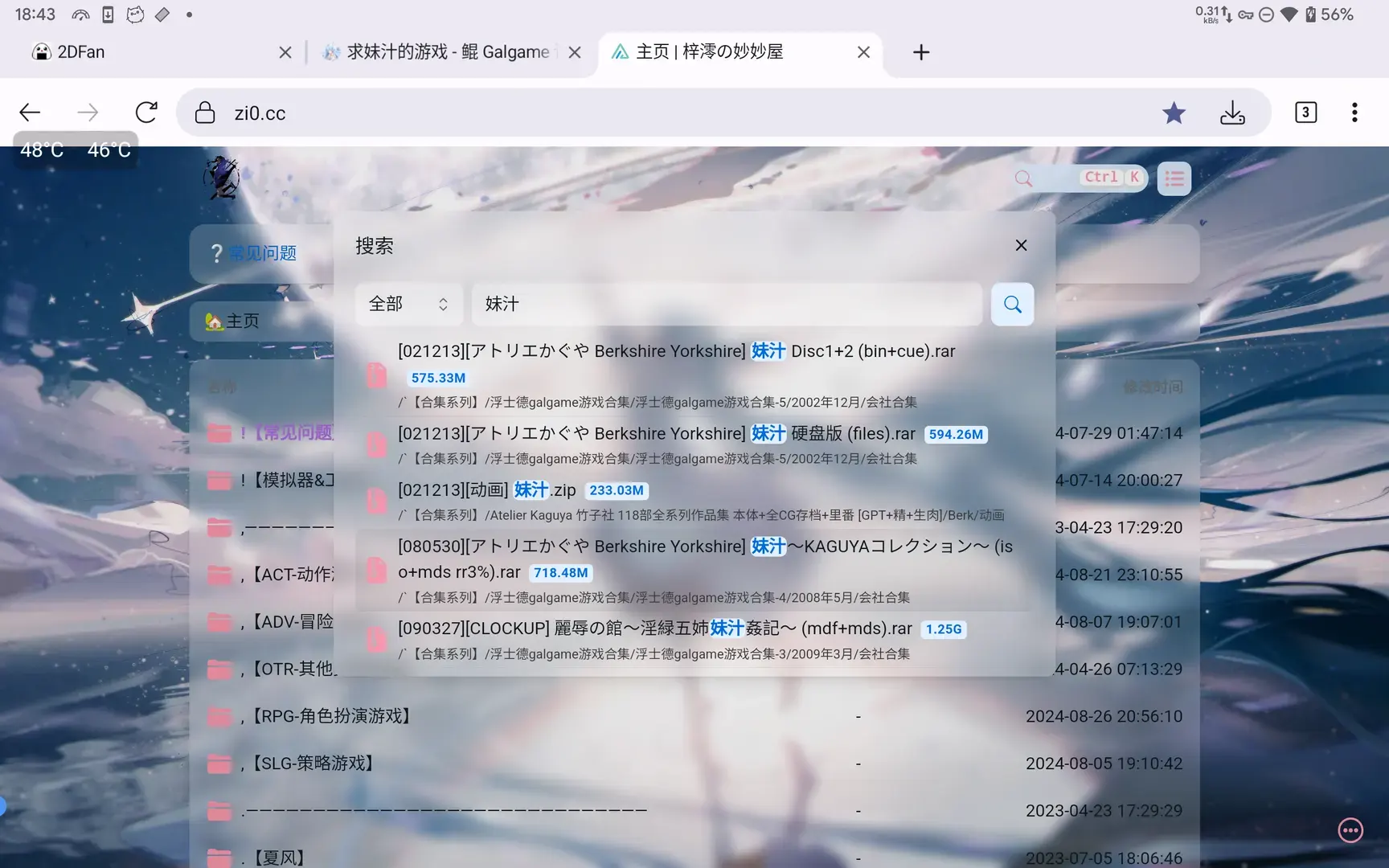Open the tab switcher showing 3

pos(1306,113)
